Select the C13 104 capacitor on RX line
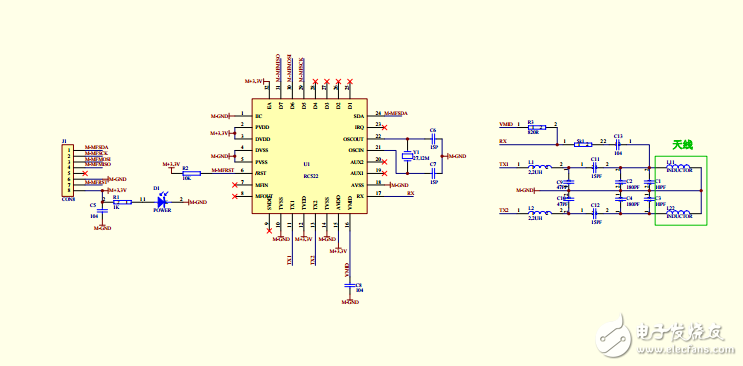743x366 pixels. point(618,144)
